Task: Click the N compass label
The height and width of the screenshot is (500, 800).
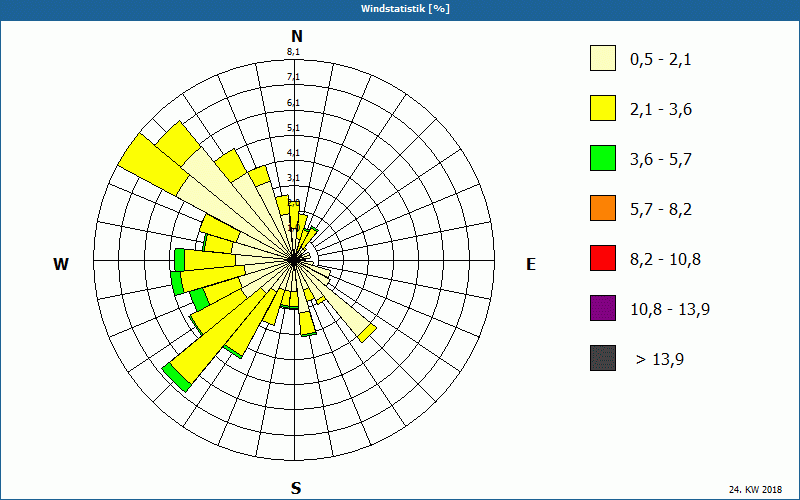Action: coord(296,36)
